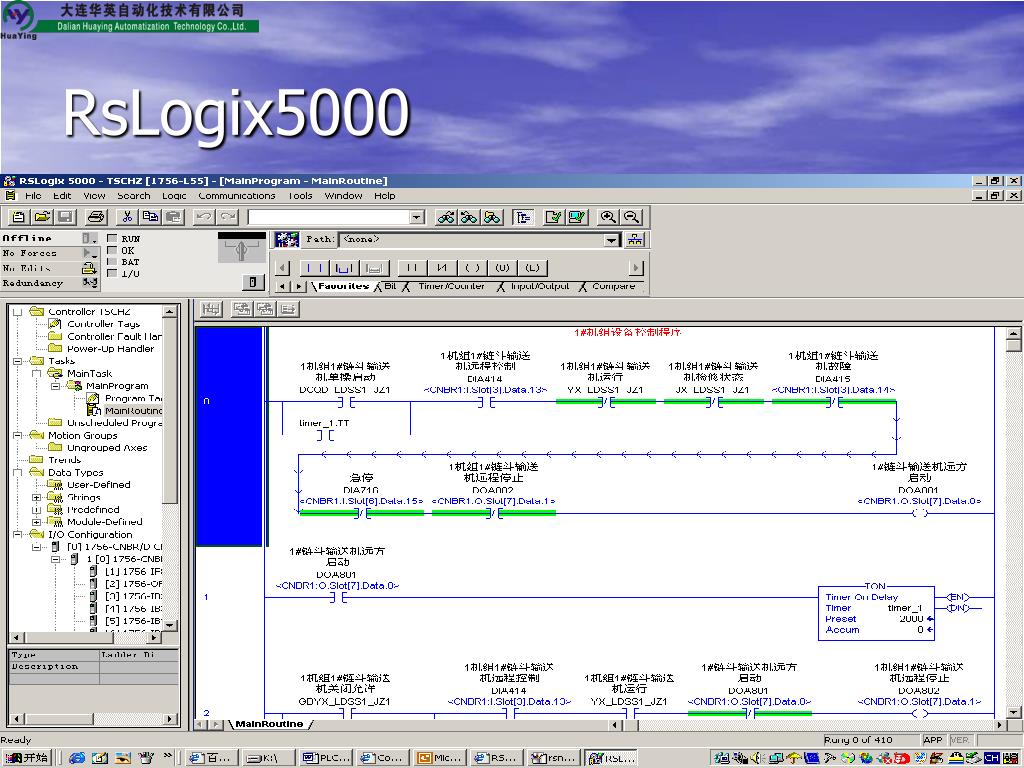Open the Offline controller status dropdown

point(89,238)
